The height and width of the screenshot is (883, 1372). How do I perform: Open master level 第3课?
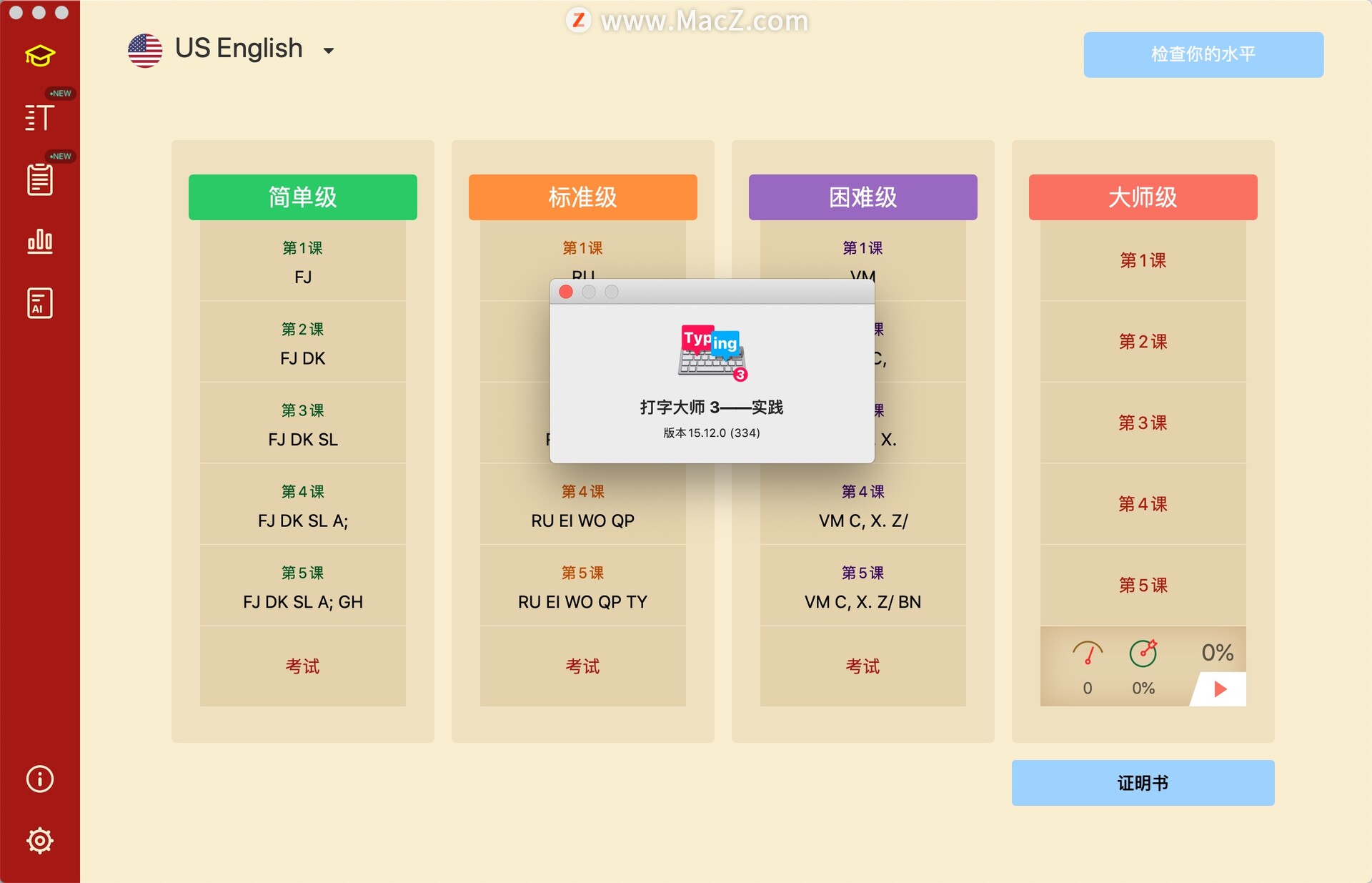[1143, 423]
